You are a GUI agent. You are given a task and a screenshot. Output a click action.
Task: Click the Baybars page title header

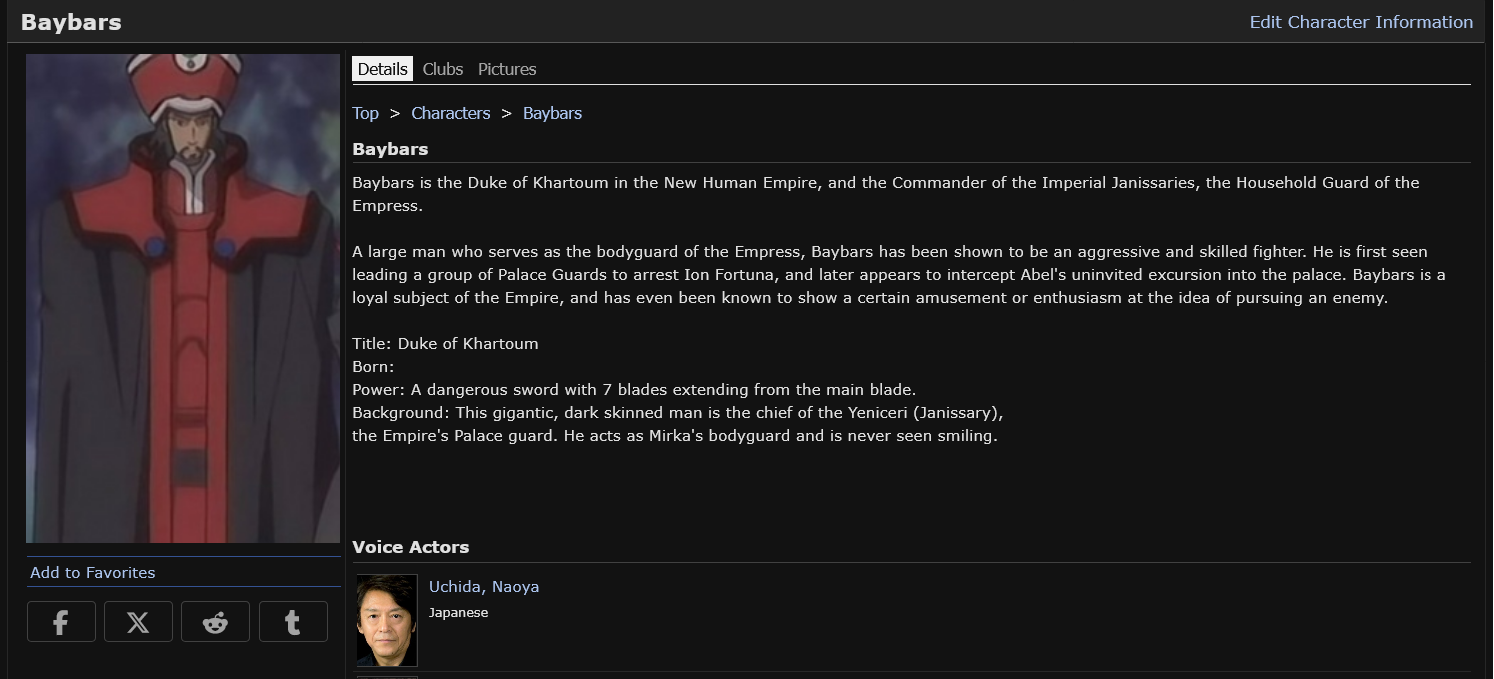pos(71,22)
